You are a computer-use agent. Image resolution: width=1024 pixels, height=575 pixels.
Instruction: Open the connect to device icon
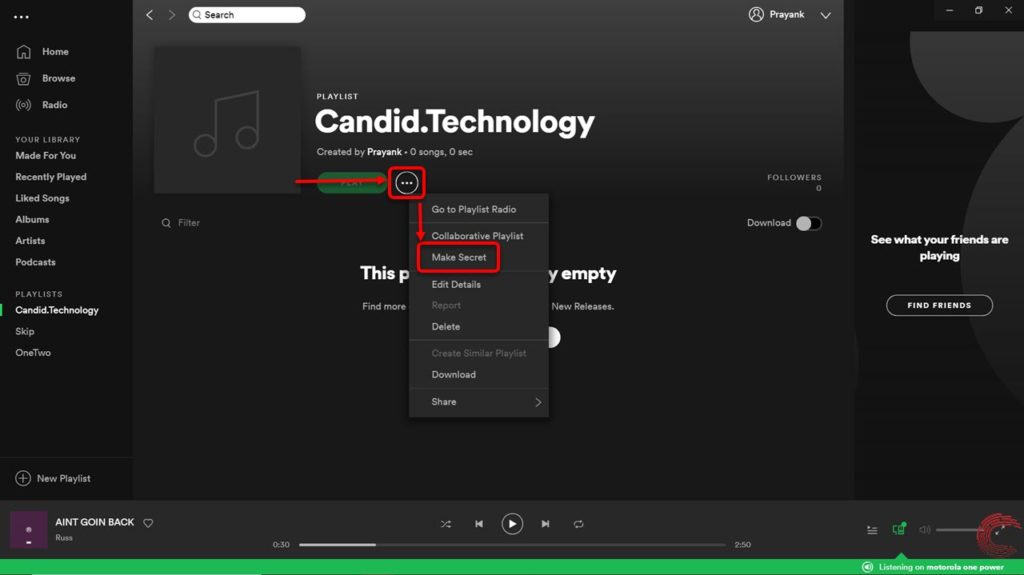tap(899, 529)
